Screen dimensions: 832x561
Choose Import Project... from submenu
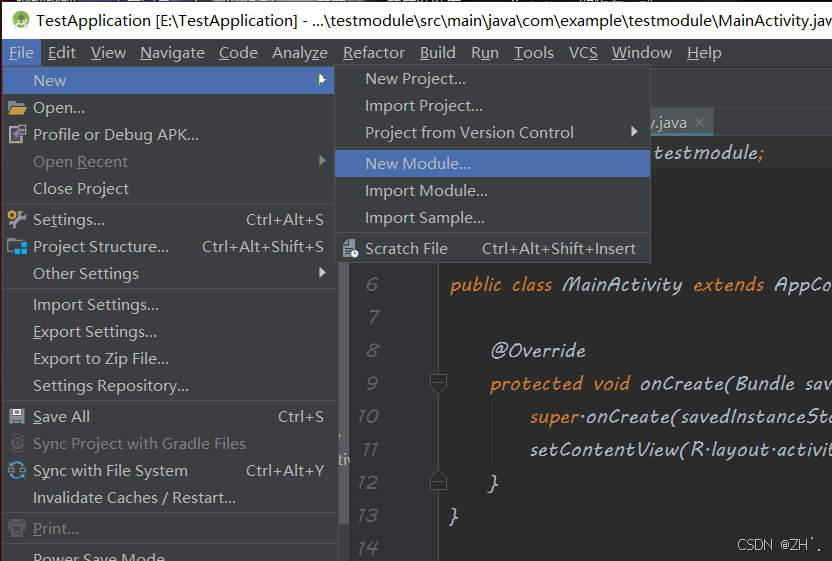coord(492,106)
